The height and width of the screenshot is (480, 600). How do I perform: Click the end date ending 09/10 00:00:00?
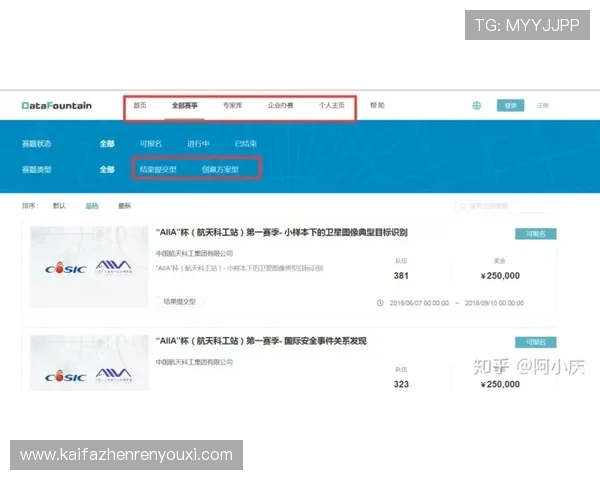point(494,303)
